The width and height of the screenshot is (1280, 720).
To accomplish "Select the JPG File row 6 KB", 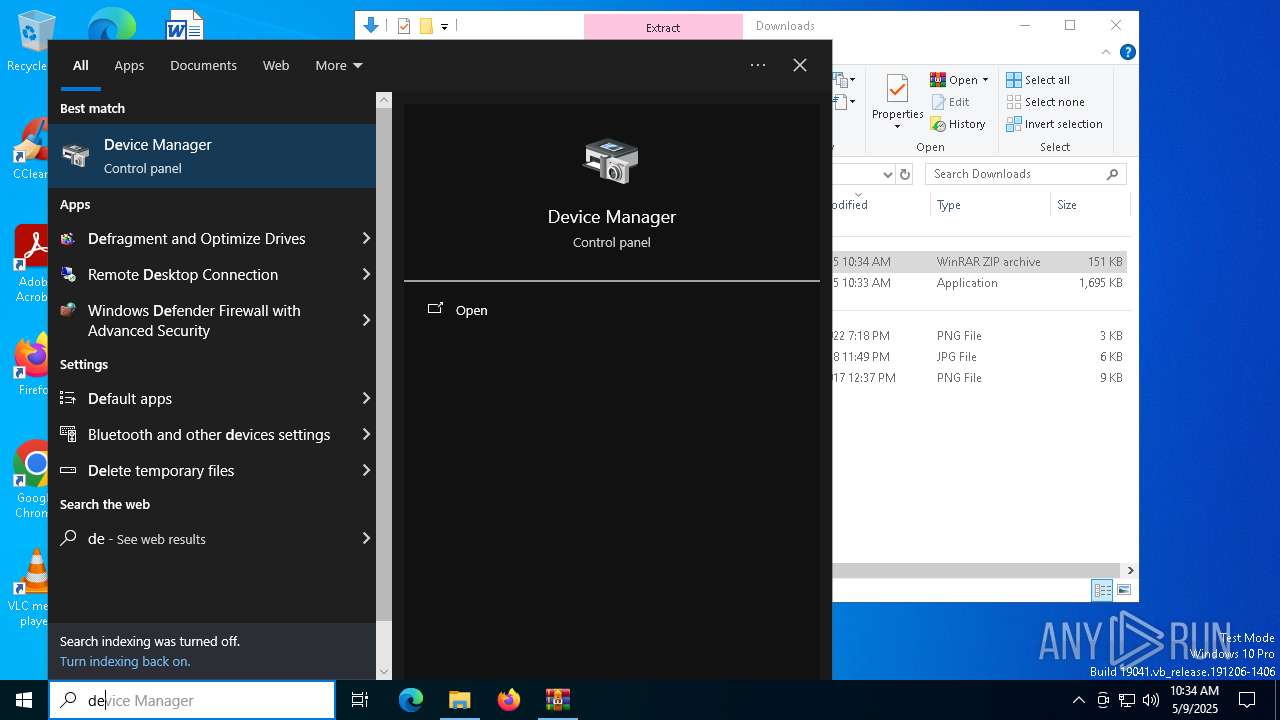I will point(980,357).
